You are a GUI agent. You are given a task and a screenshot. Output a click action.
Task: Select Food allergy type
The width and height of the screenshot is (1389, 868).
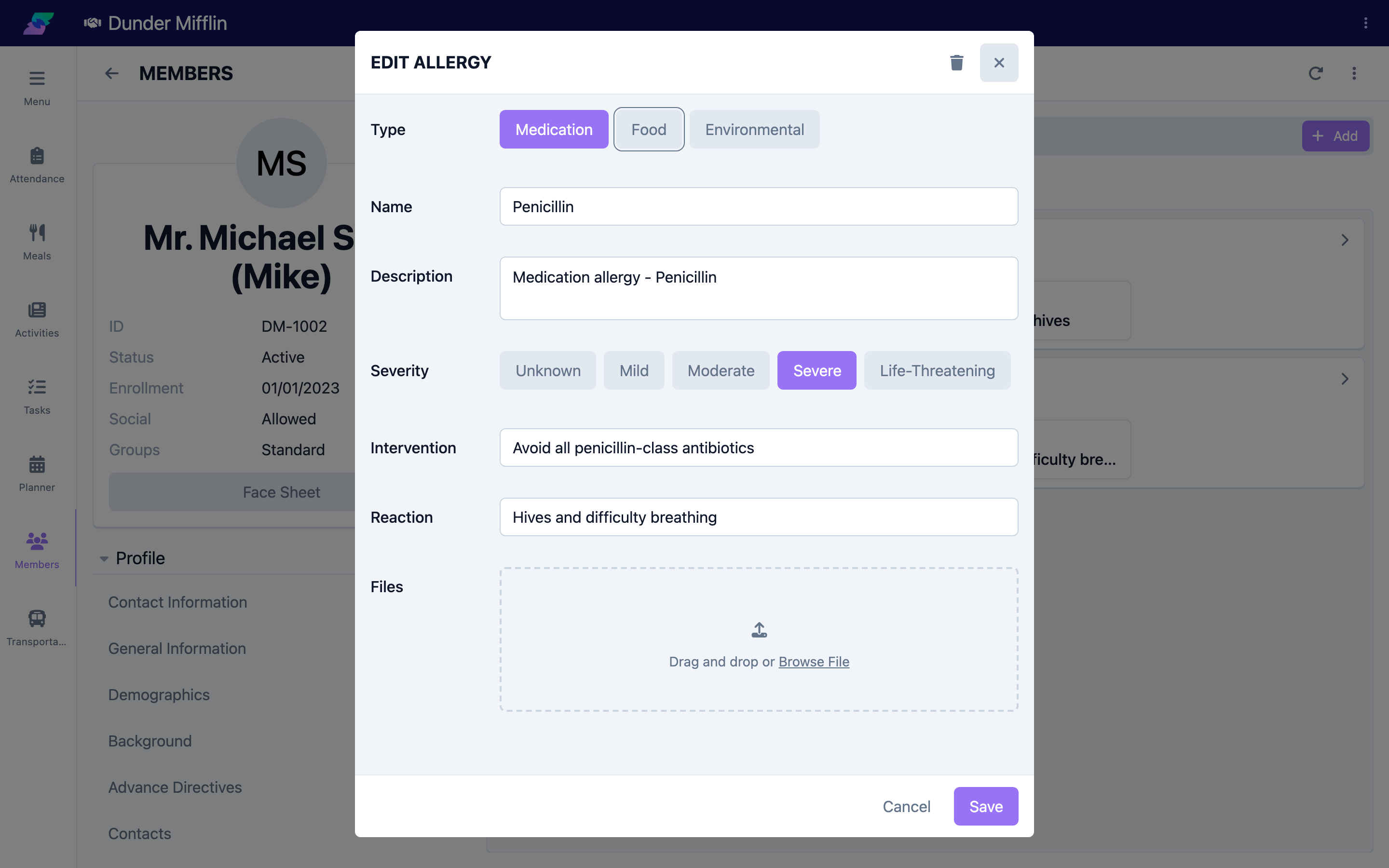click(649, 129)
